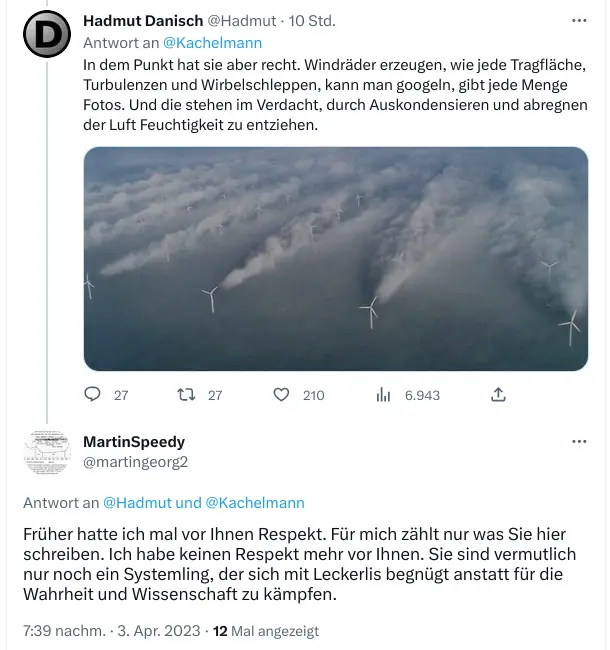Open more options on Hadmut Danisch tweet
Screen dimensions: 610x650
[x=579, y=20]
